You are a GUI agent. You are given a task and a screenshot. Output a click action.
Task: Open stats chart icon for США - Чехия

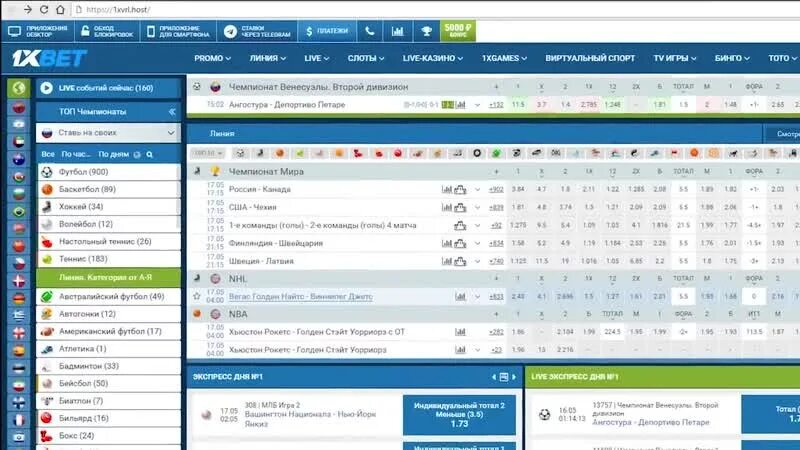point(447,207)
